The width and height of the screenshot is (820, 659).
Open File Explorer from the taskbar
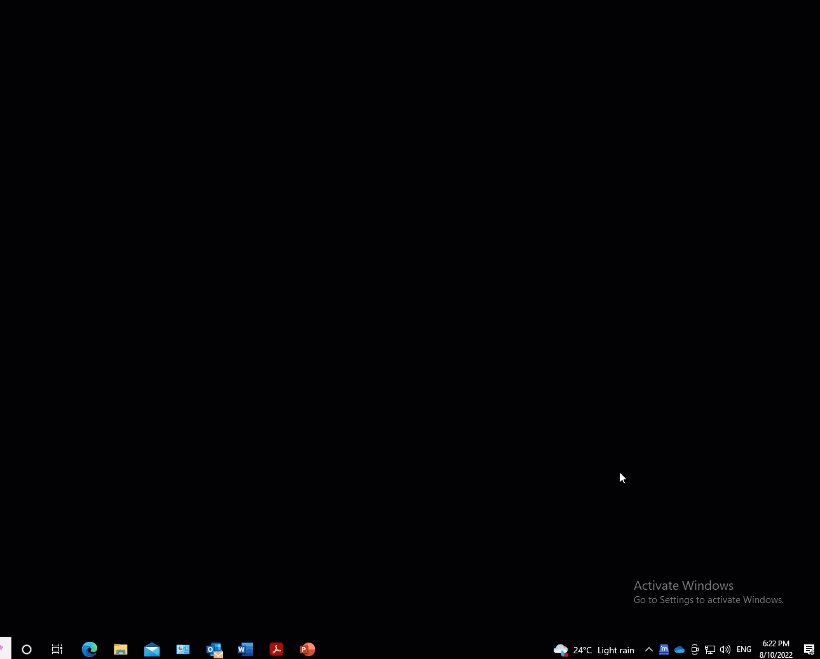coord(120,649)
